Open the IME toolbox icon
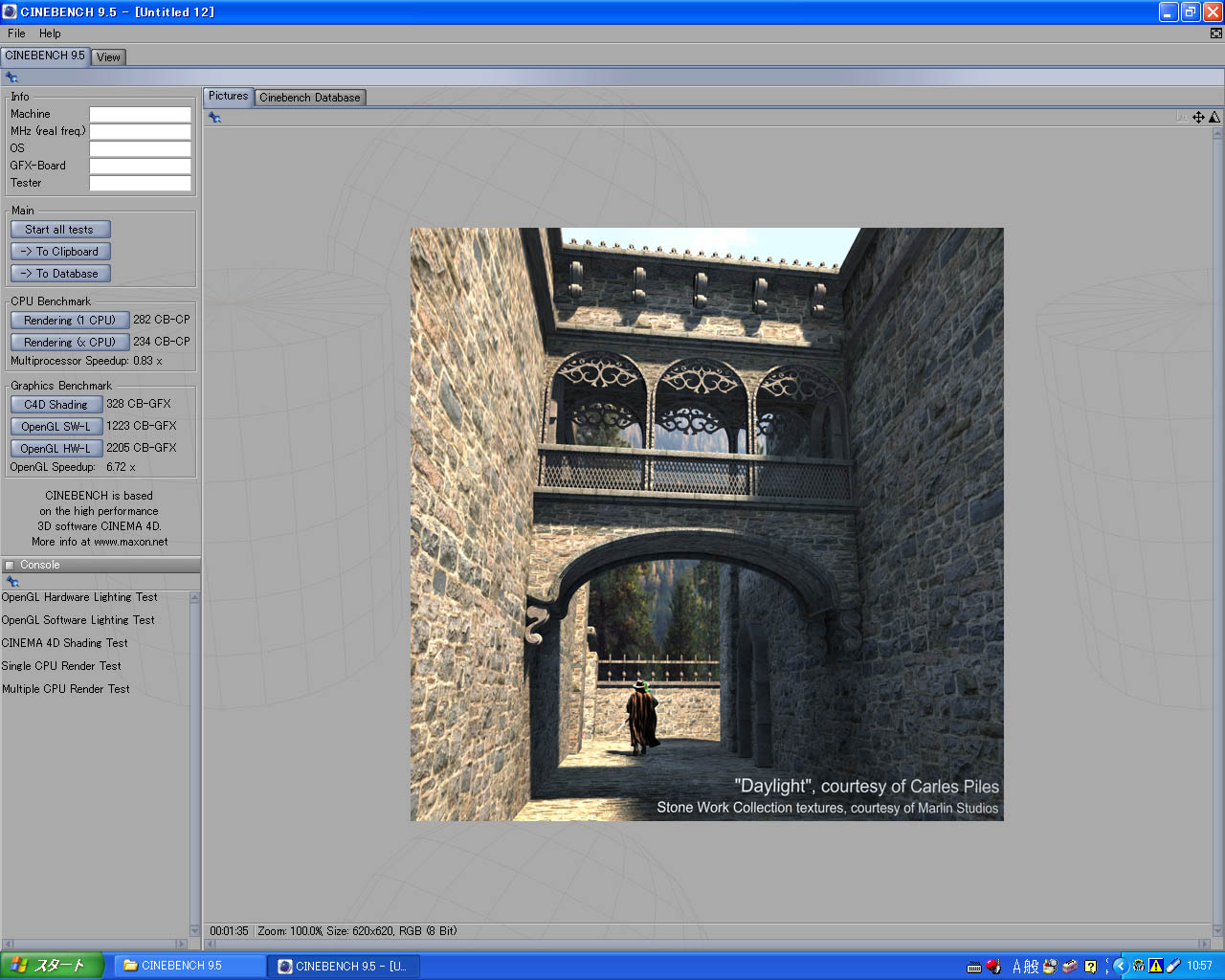 click(x=1070, y=967)
